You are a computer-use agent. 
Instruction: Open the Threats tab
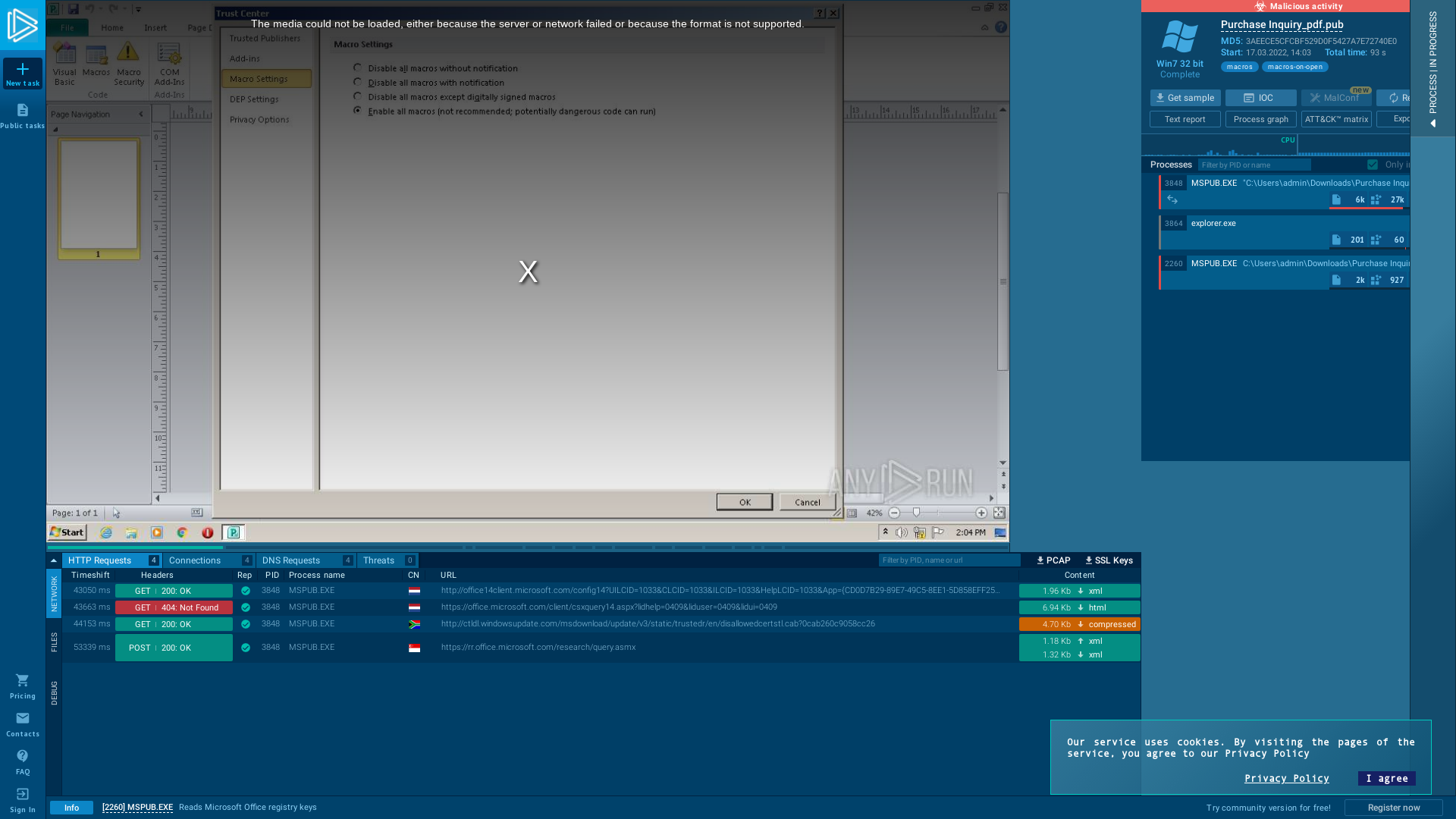coord(388,560)
